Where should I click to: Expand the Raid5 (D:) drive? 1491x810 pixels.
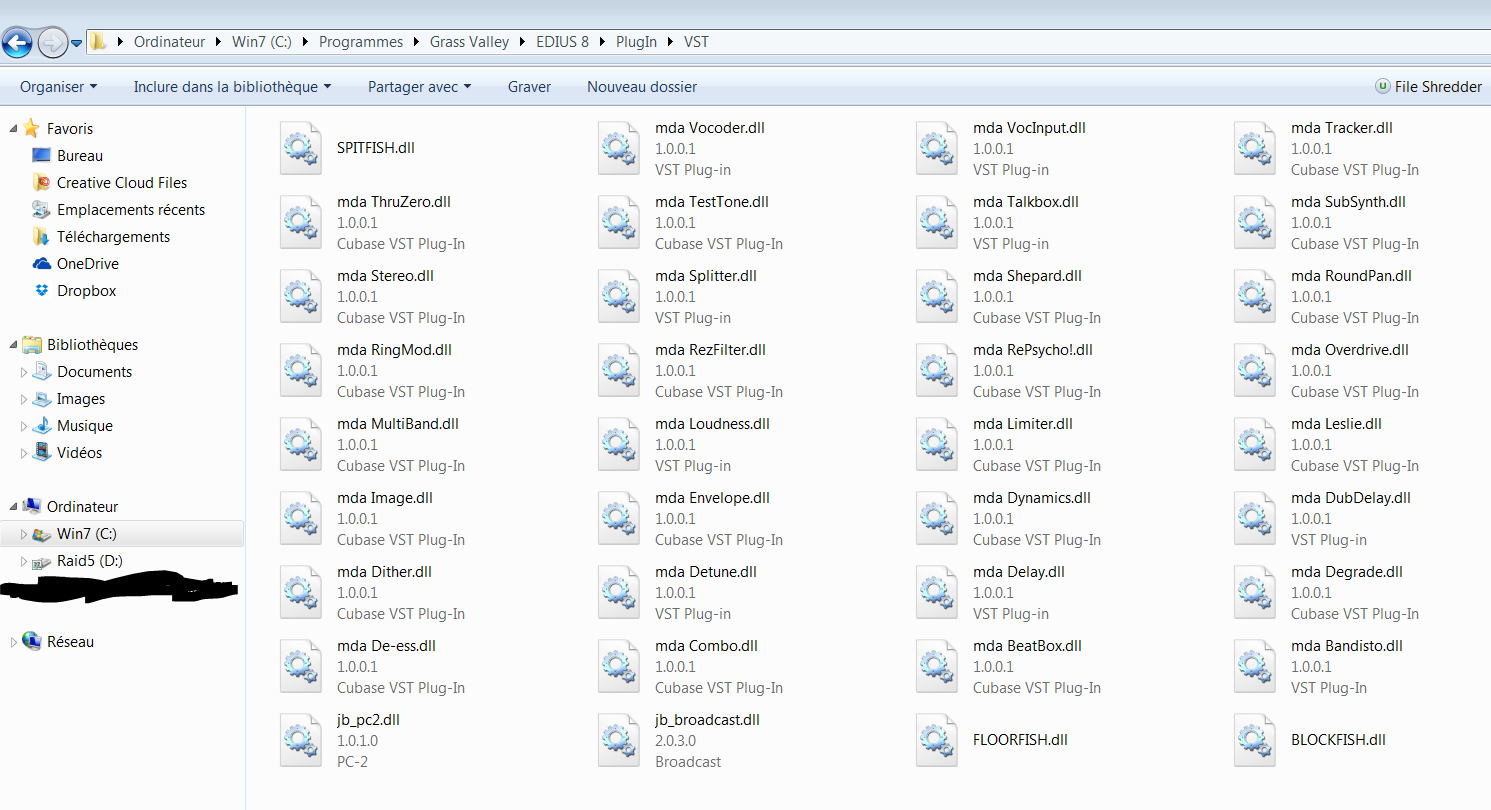point(24,561)
